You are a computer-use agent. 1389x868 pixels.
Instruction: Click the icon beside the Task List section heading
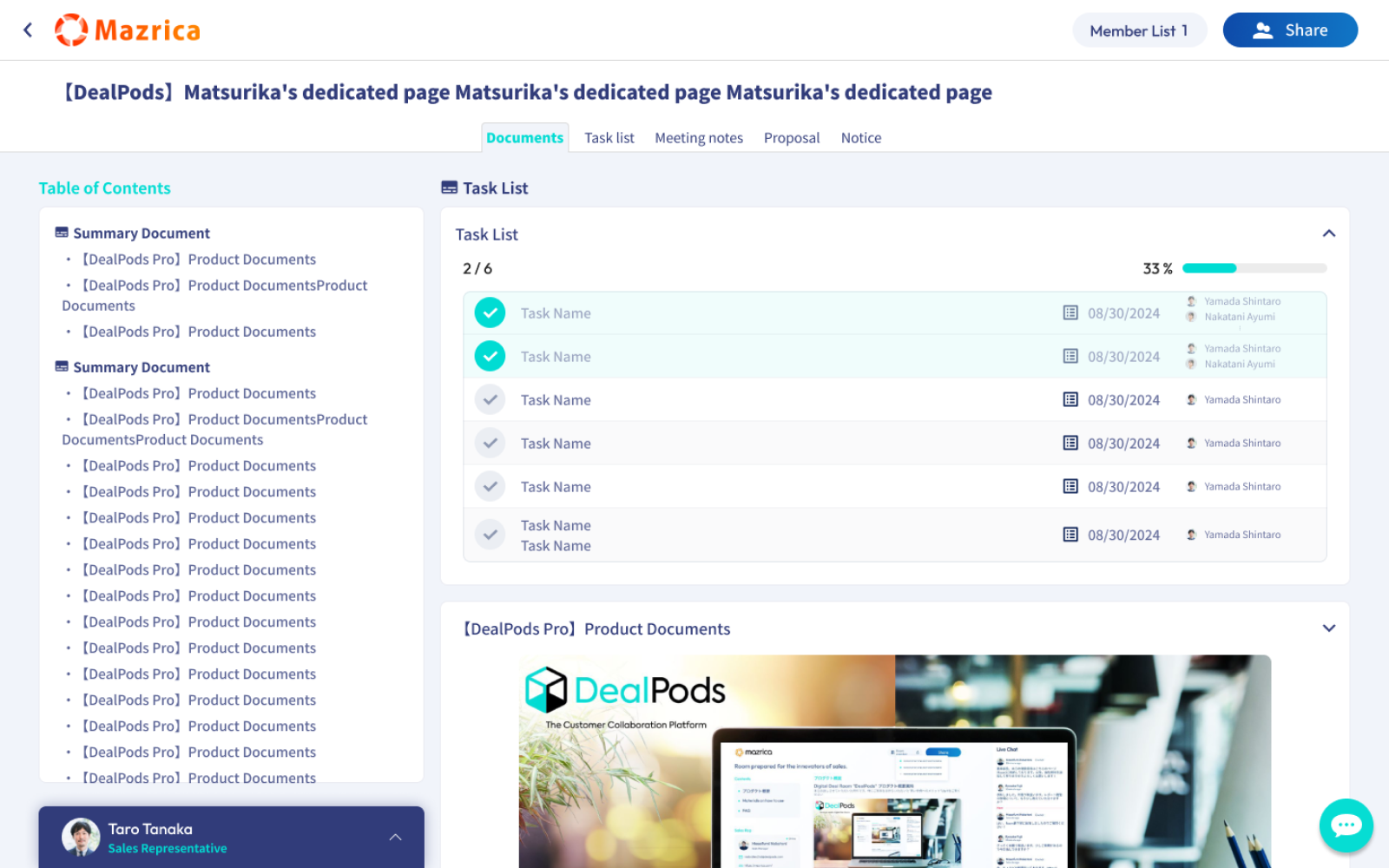pos(449,187)
